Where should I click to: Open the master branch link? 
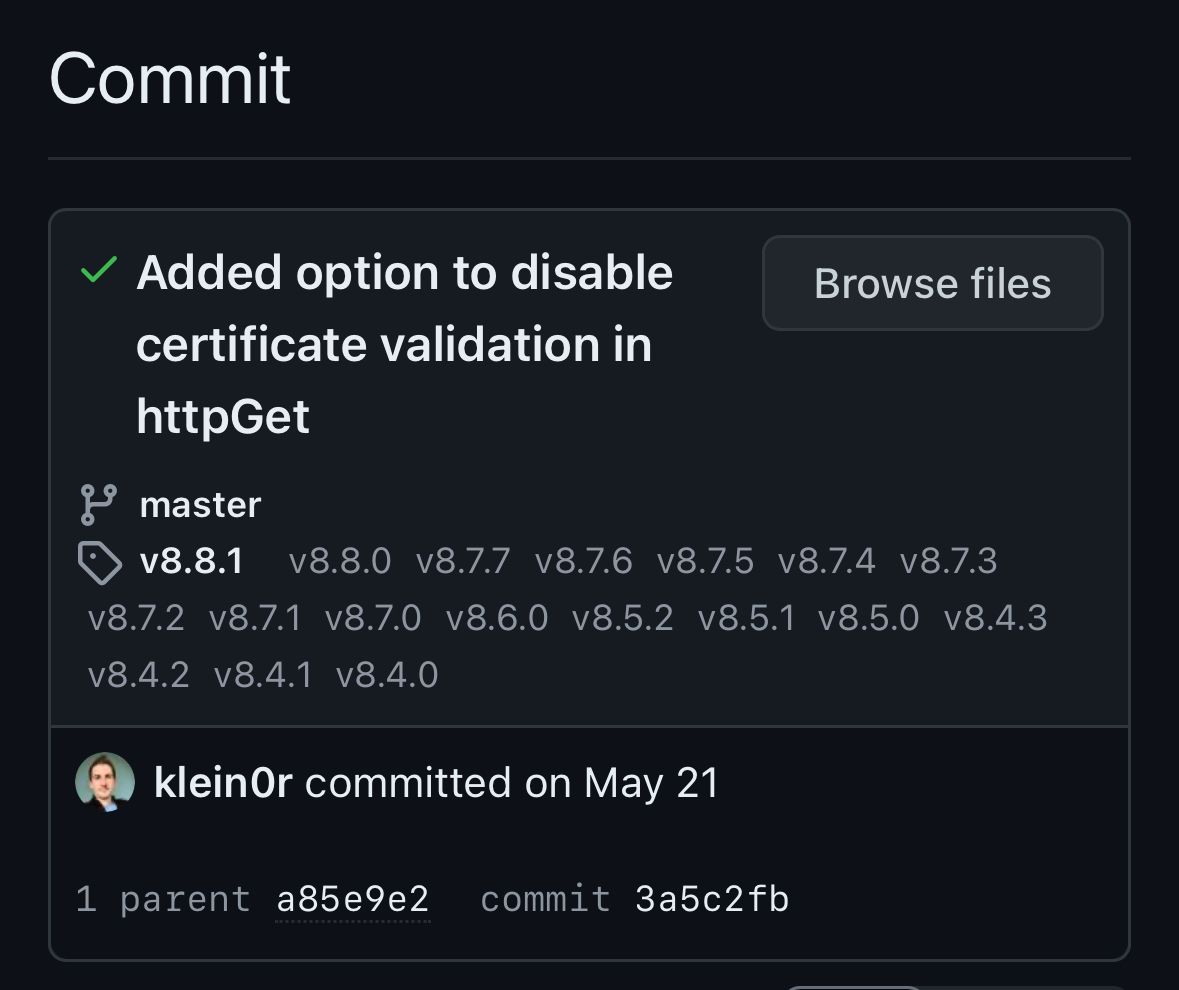coord(200,505)
